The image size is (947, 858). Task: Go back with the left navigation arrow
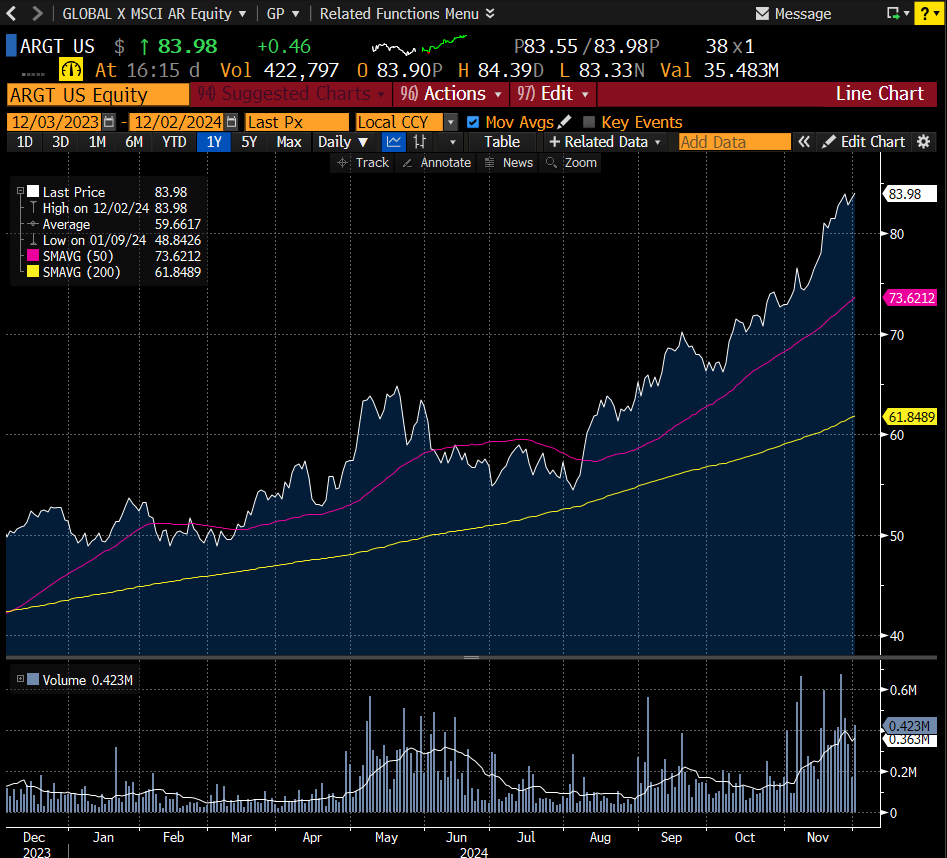11,13
